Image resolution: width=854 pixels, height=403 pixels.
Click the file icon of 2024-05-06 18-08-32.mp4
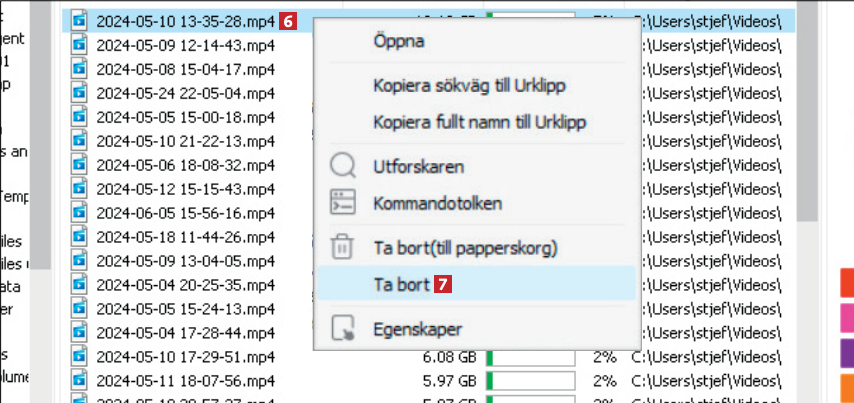[x=80, y=164]
